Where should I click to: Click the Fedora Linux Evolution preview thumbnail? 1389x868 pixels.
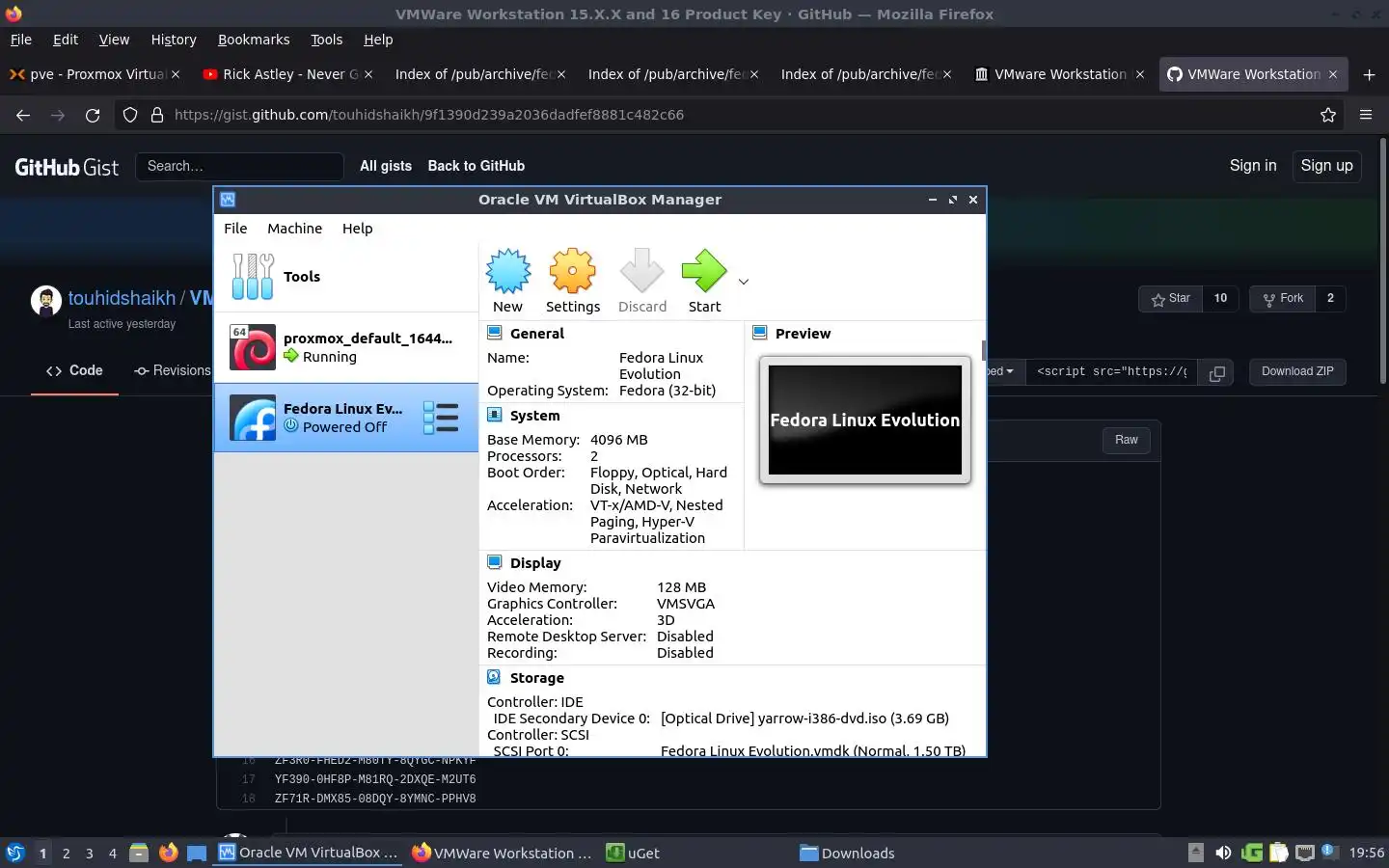tap(865, 420)
